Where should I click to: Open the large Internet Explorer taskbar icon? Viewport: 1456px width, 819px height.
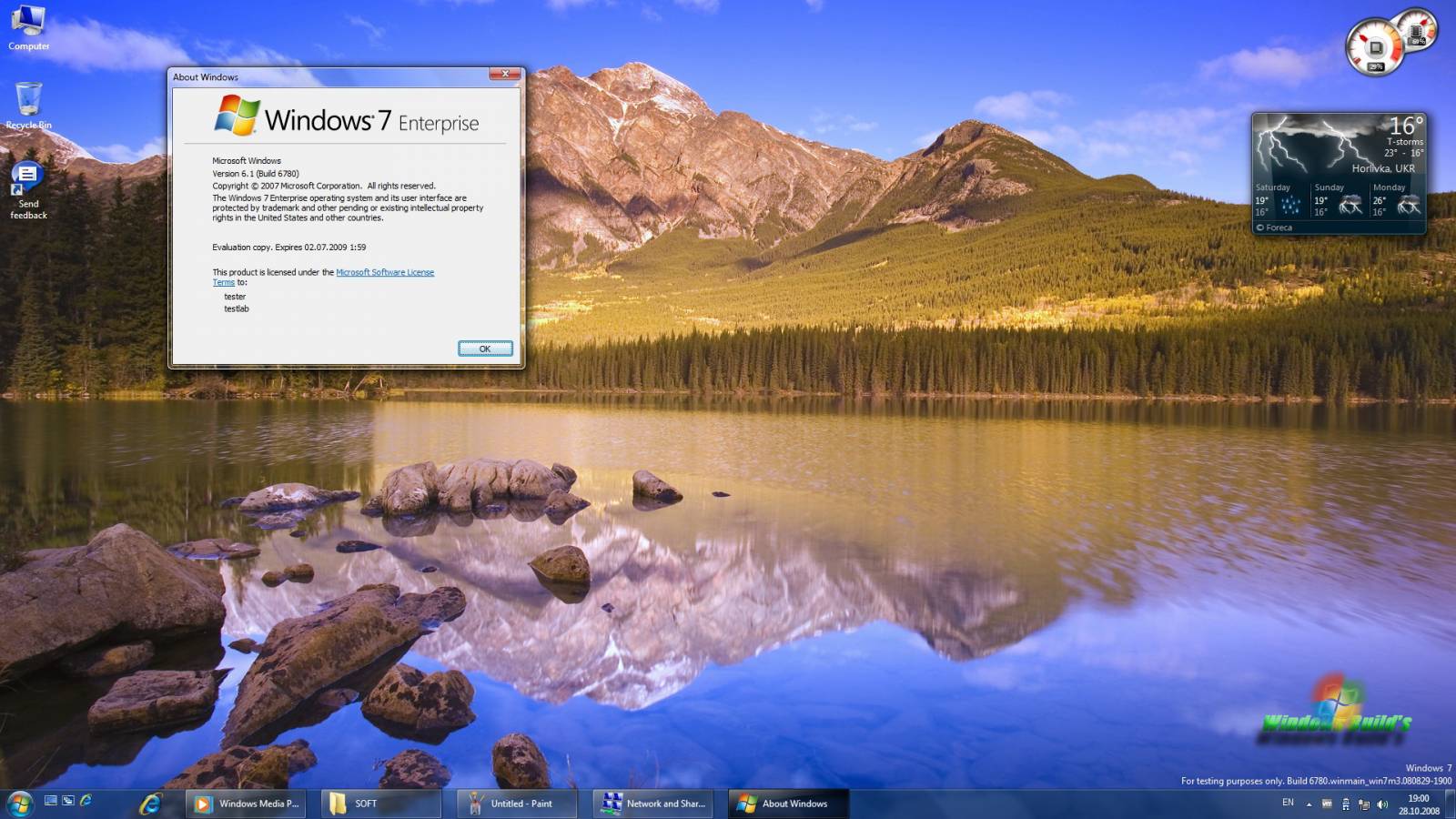150,804
